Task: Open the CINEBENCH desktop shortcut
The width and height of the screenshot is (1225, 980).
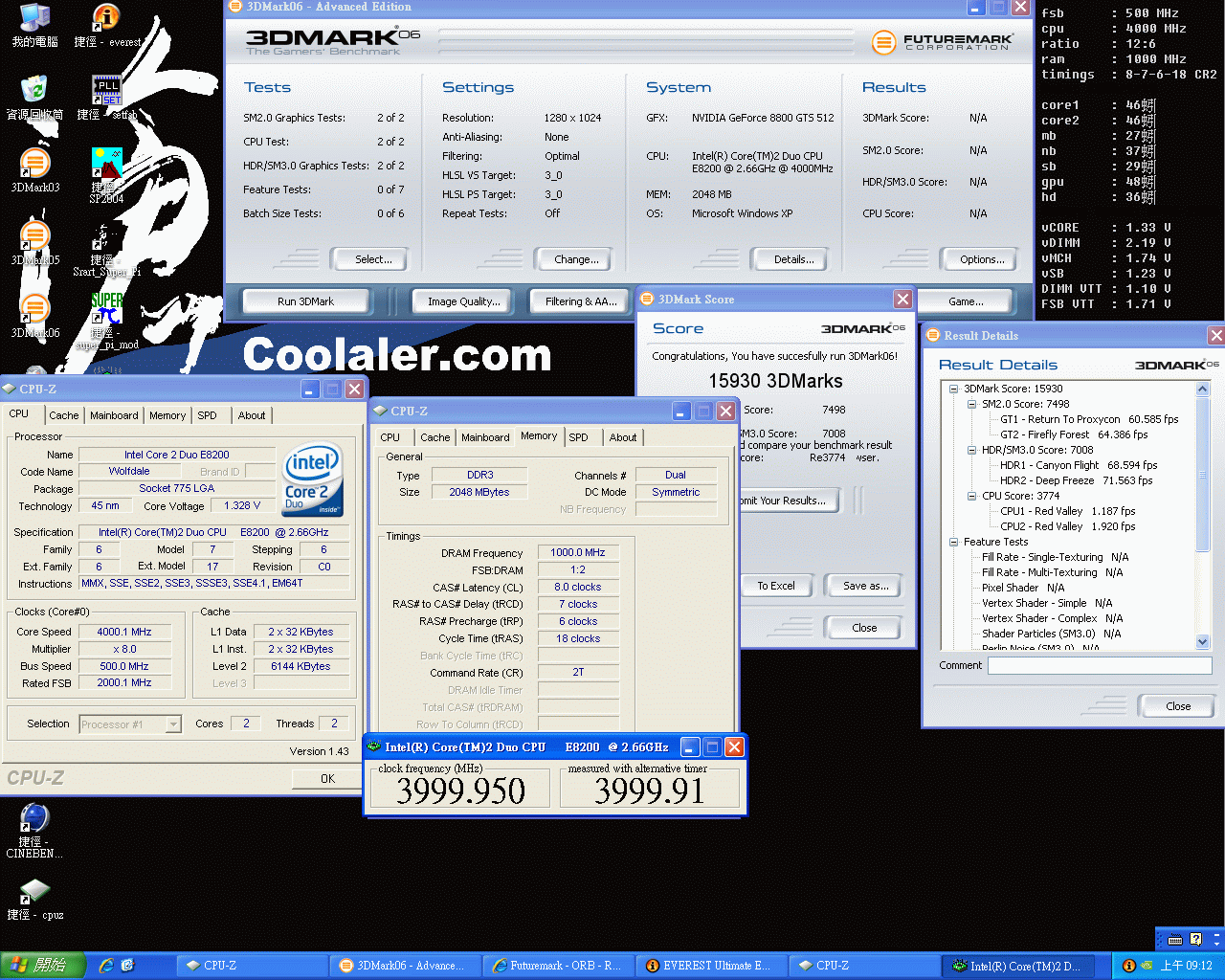Action: tap(34, 819)
